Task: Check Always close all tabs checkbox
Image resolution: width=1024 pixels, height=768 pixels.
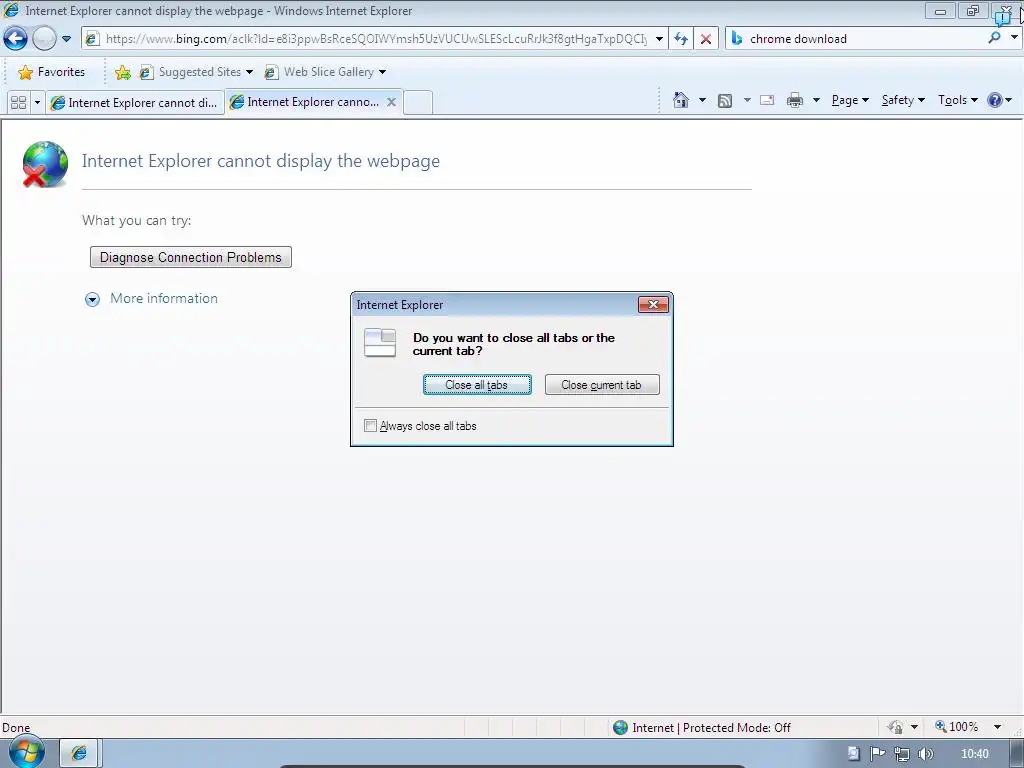Action: click(370, 426)
